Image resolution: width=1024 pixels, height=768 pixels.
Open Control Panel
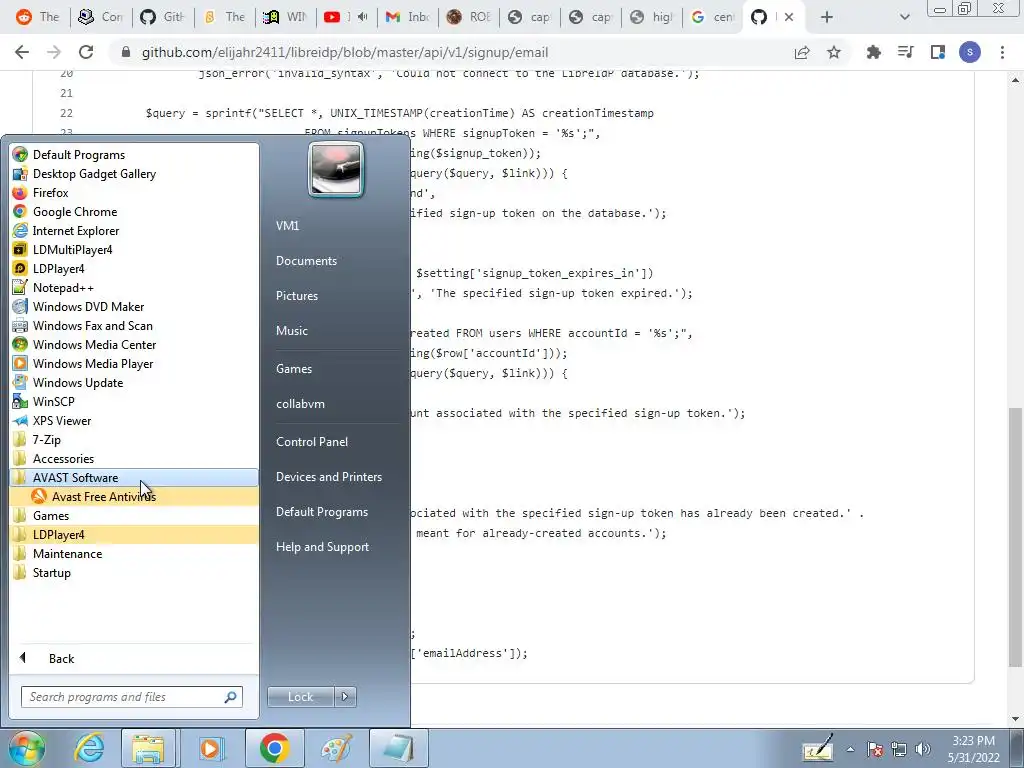[312, 441]
